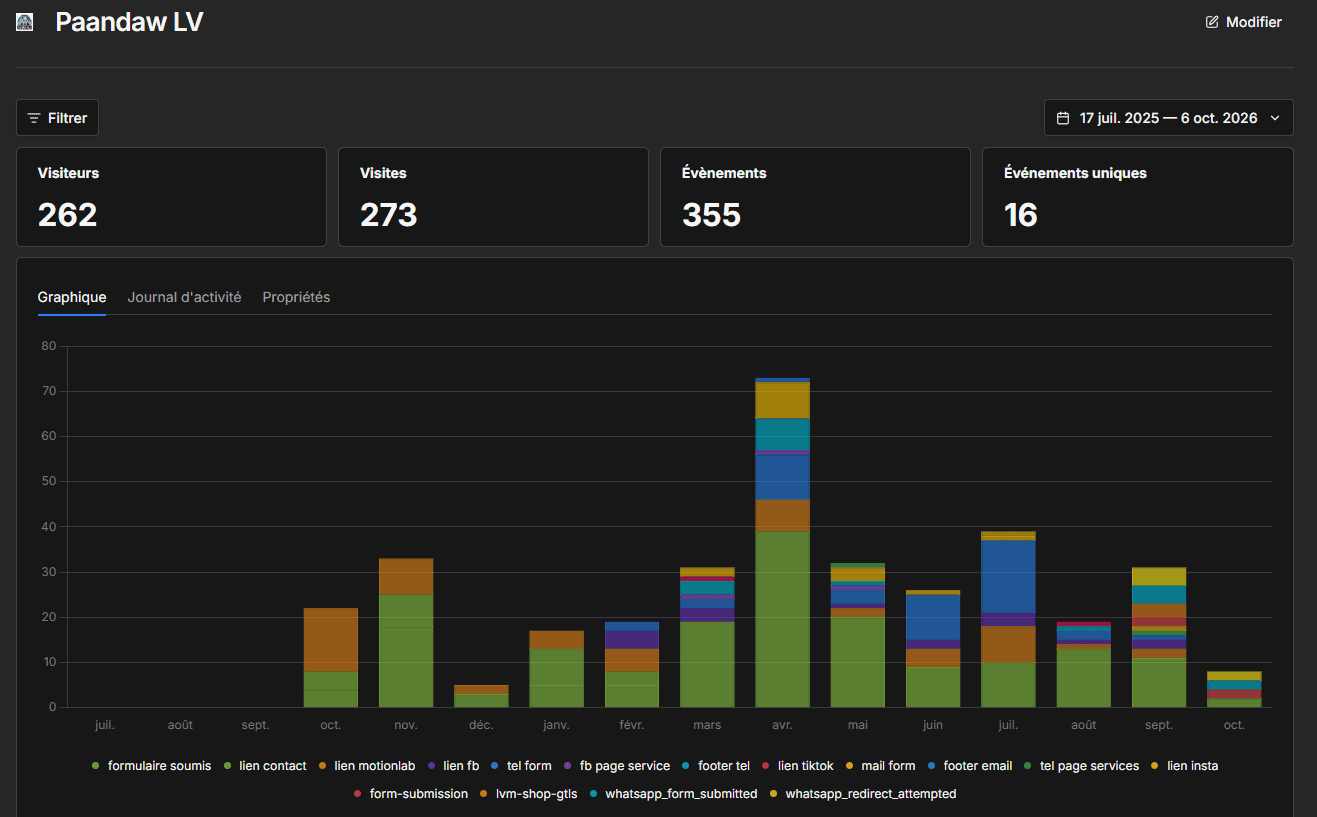The image size is (1317, 817).
Task: Click the tallest bar above avr.
Action: 782,543
